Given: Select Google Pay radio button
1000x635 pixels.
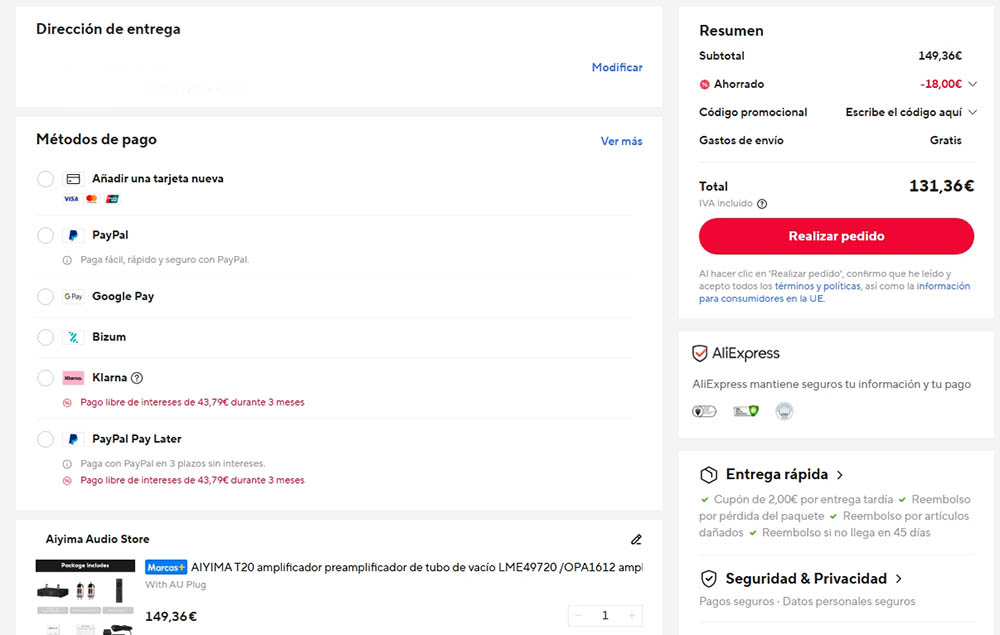Looking at the screenshot, I should pyautogui.click(x=45, y=296).
